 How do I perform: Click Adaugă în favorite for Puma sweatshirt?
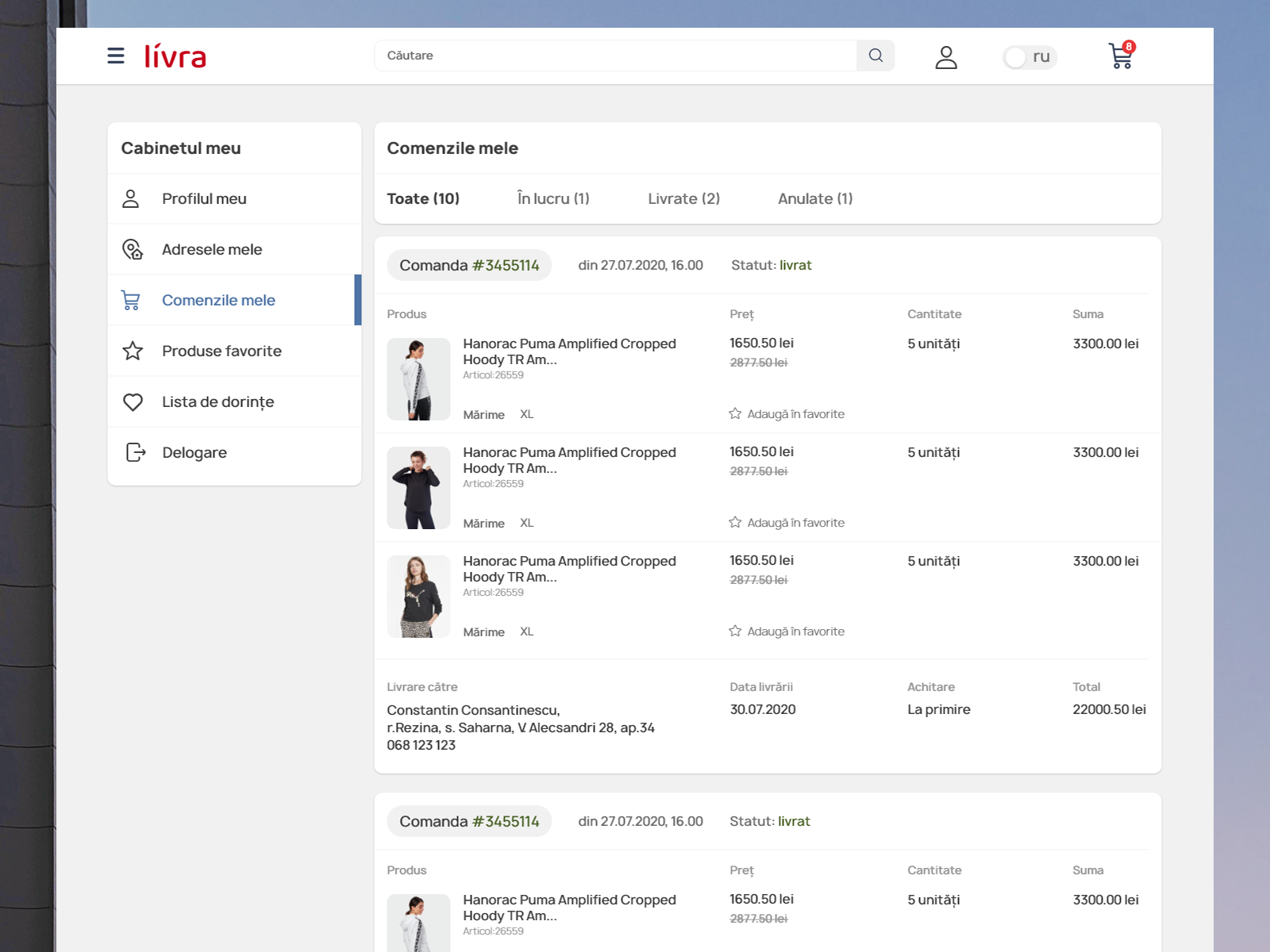point(787,631)
